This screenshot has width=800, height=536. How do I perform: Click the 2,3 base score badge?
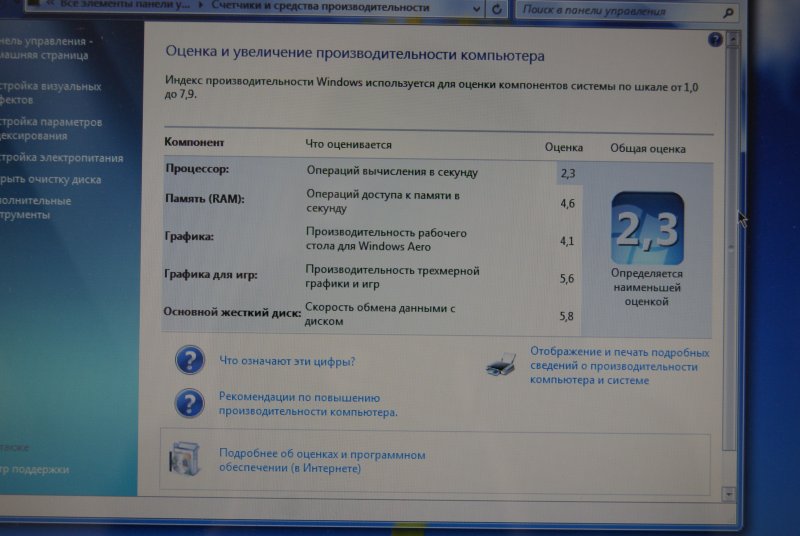(x=647, y=228)
